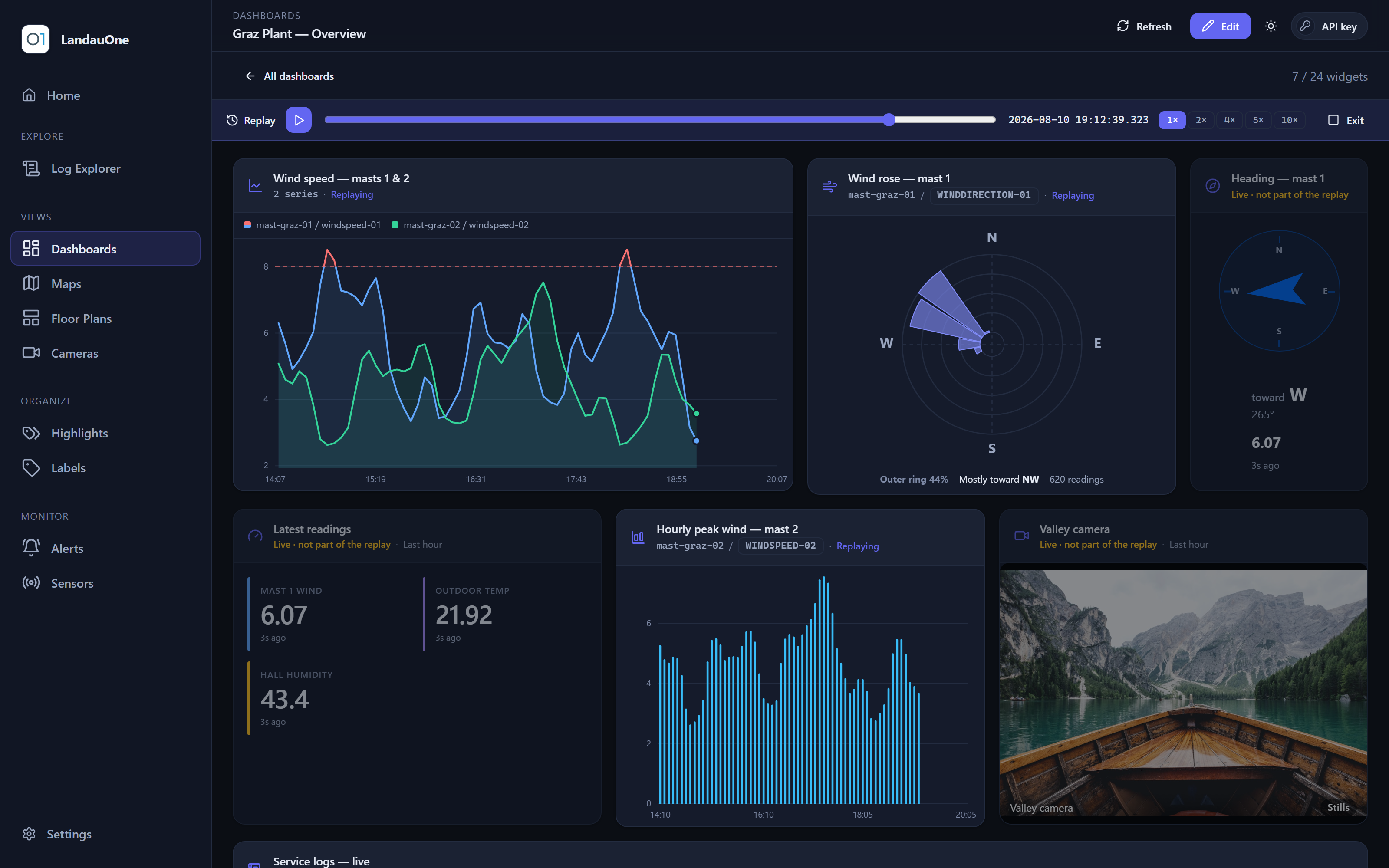Image resolution: width=1389 pixels, height=868 pixels.
Task: Click the HALL HUMIDITY reading 43.4
Action: pos(285,700)
